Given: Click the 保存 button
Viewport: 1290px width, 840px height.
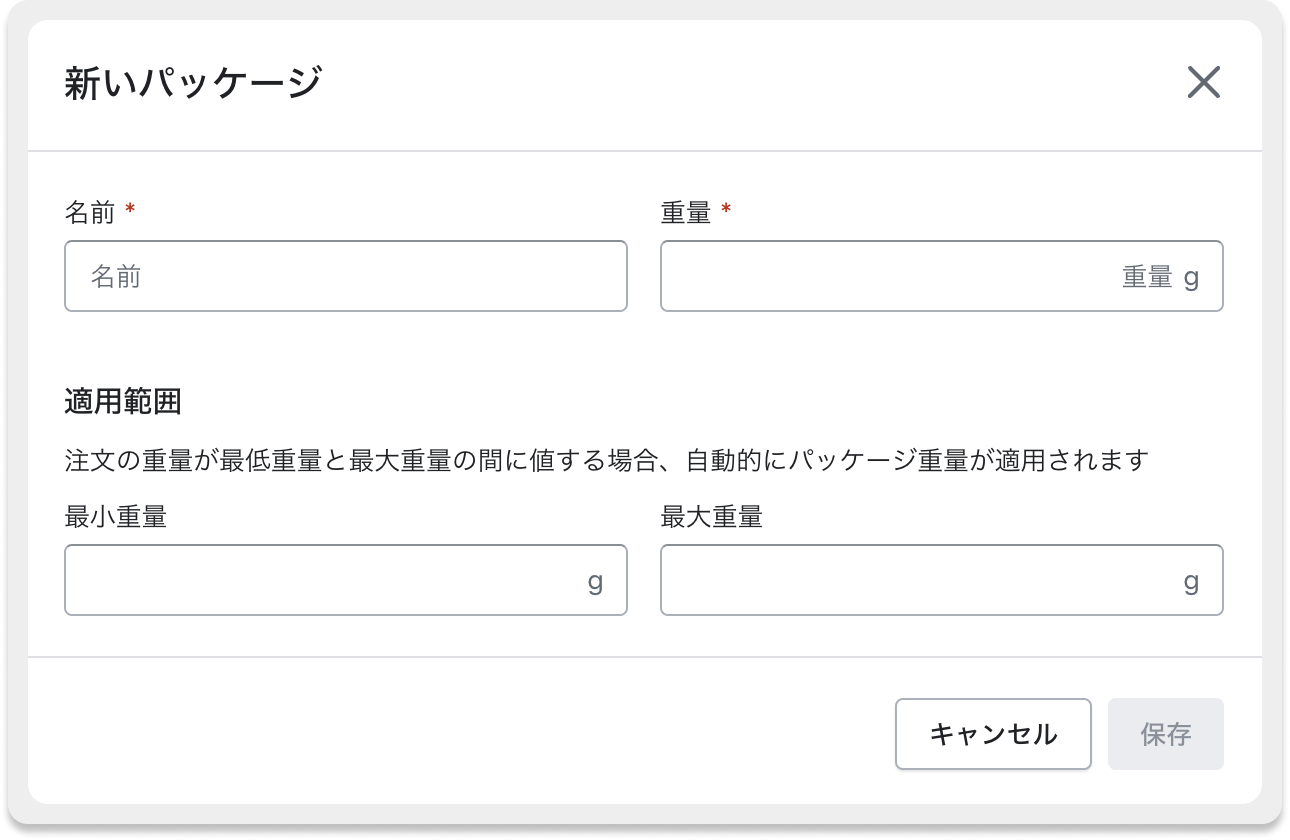Looking at the screenshot, I should click(1165, 733).
